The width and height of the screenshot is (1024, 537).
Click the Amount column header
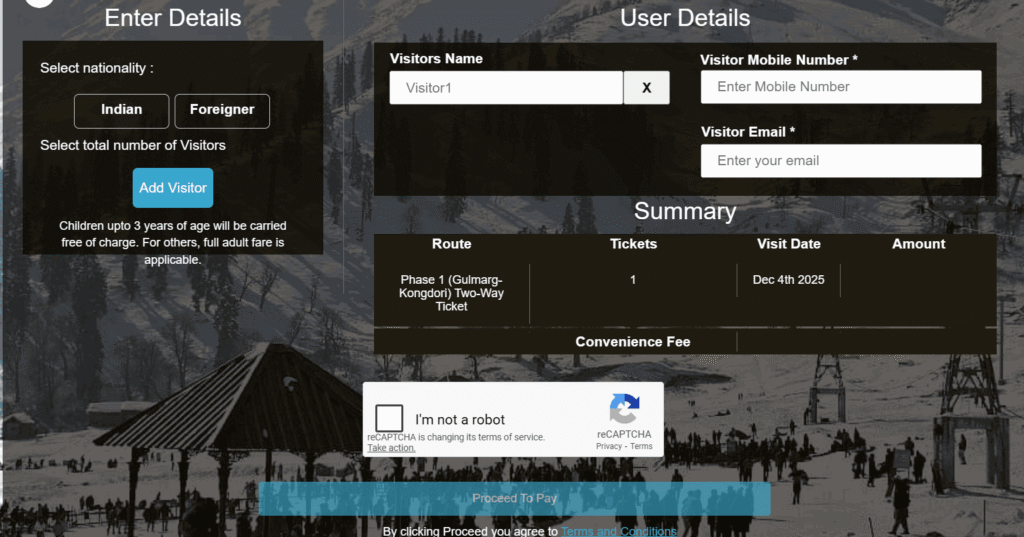click(x=918, y=244)
